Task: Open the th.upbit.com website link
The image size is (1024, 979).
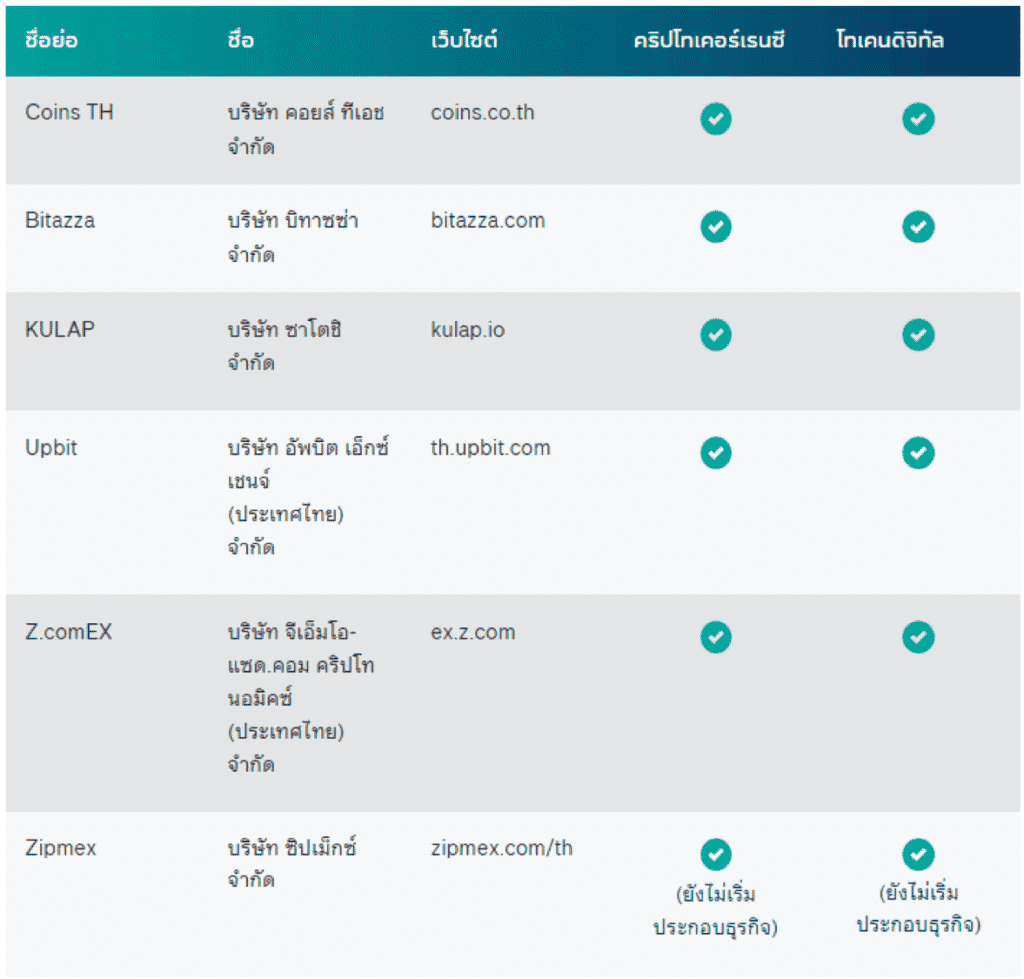Action: tap(490, 448)
